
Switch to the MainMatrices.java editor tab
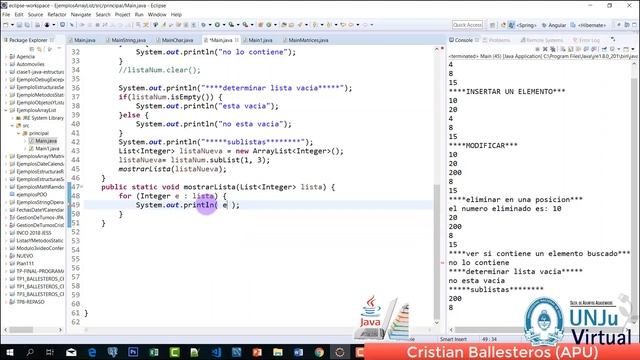click(x=308, y=40)
